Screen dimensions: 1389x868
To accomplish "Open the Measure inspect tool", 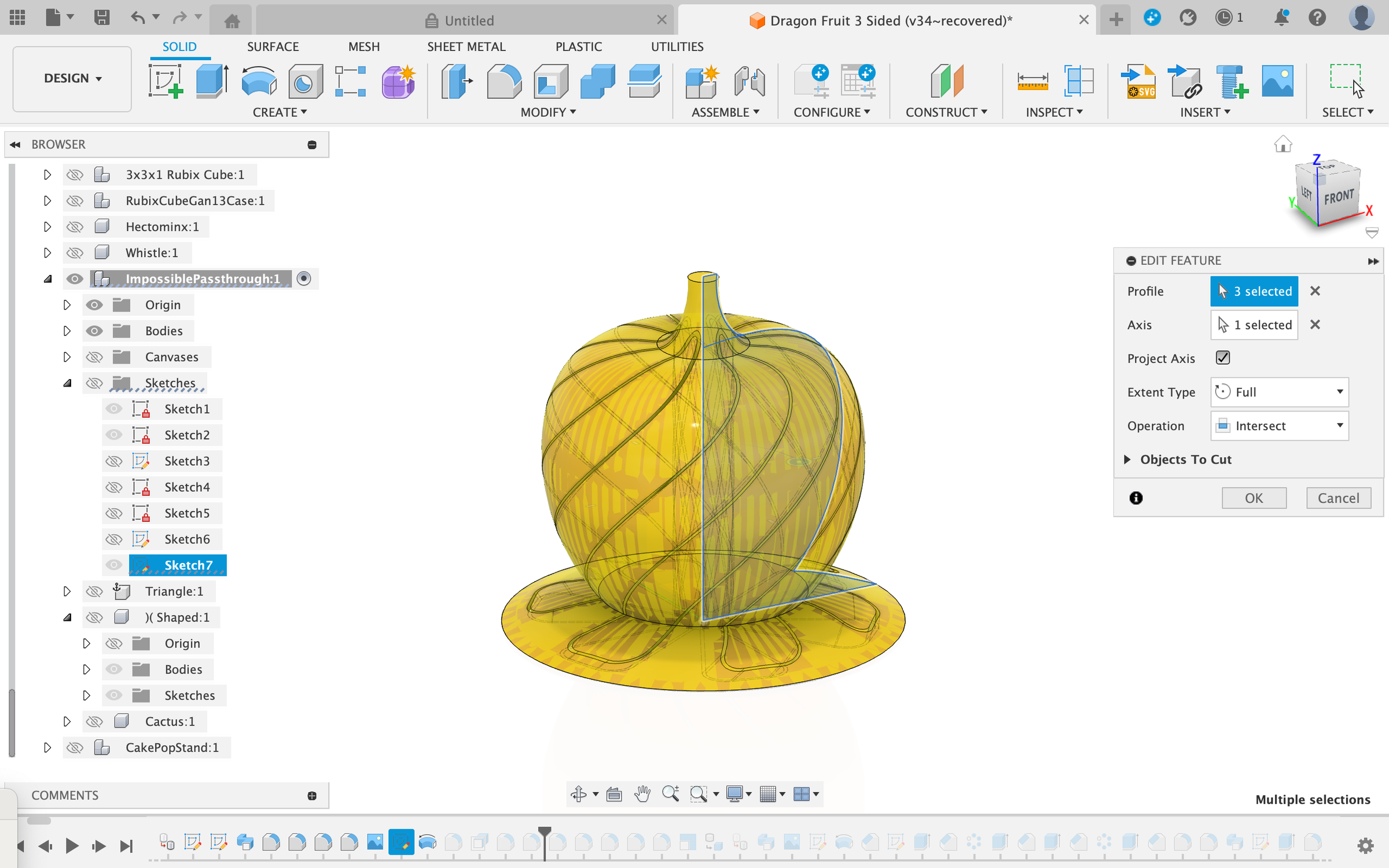I will (x=1032, y=81).
